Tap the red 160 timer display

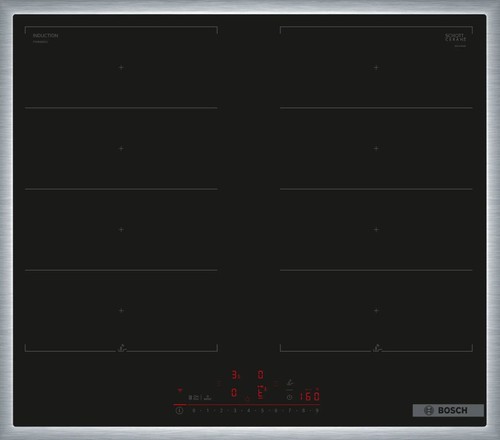coord(310,396)
